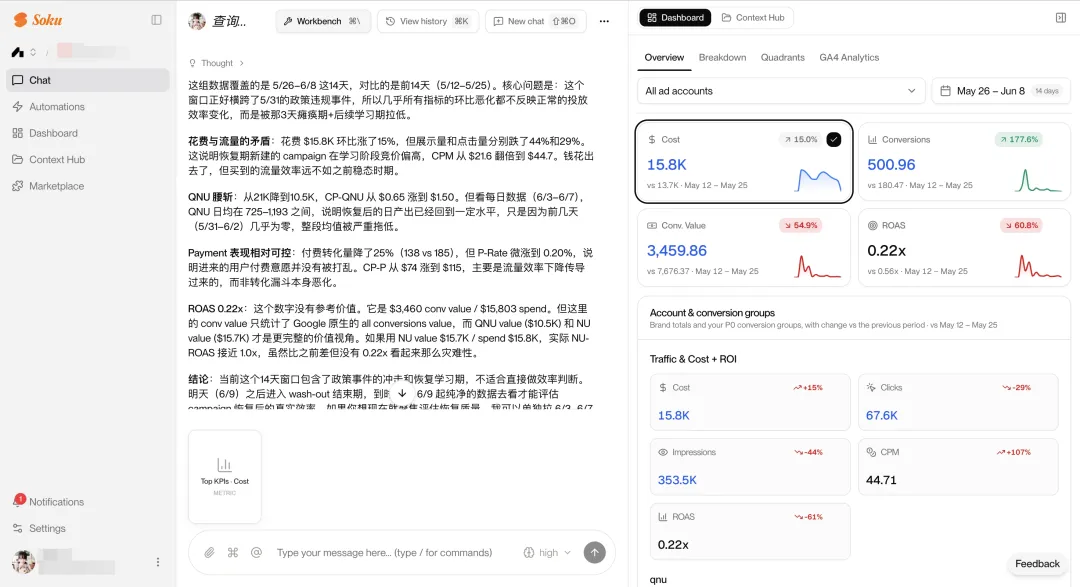Screen dimensions: 1080x587
Task: Expand the Thought section
Action: (216, 63)
